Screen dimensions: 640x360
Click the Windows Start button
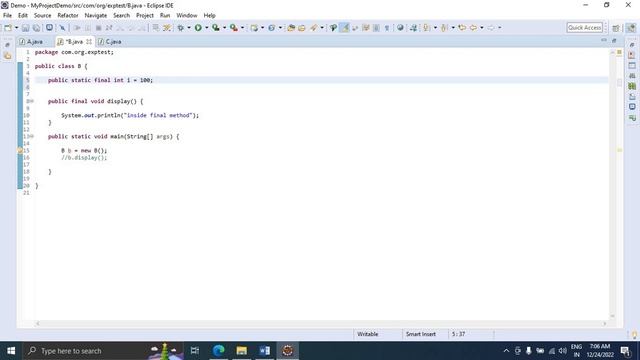coord(11,351)
